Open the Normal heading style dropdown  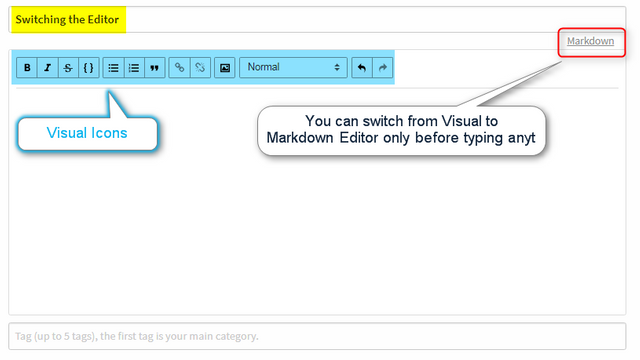click(293, 68)
